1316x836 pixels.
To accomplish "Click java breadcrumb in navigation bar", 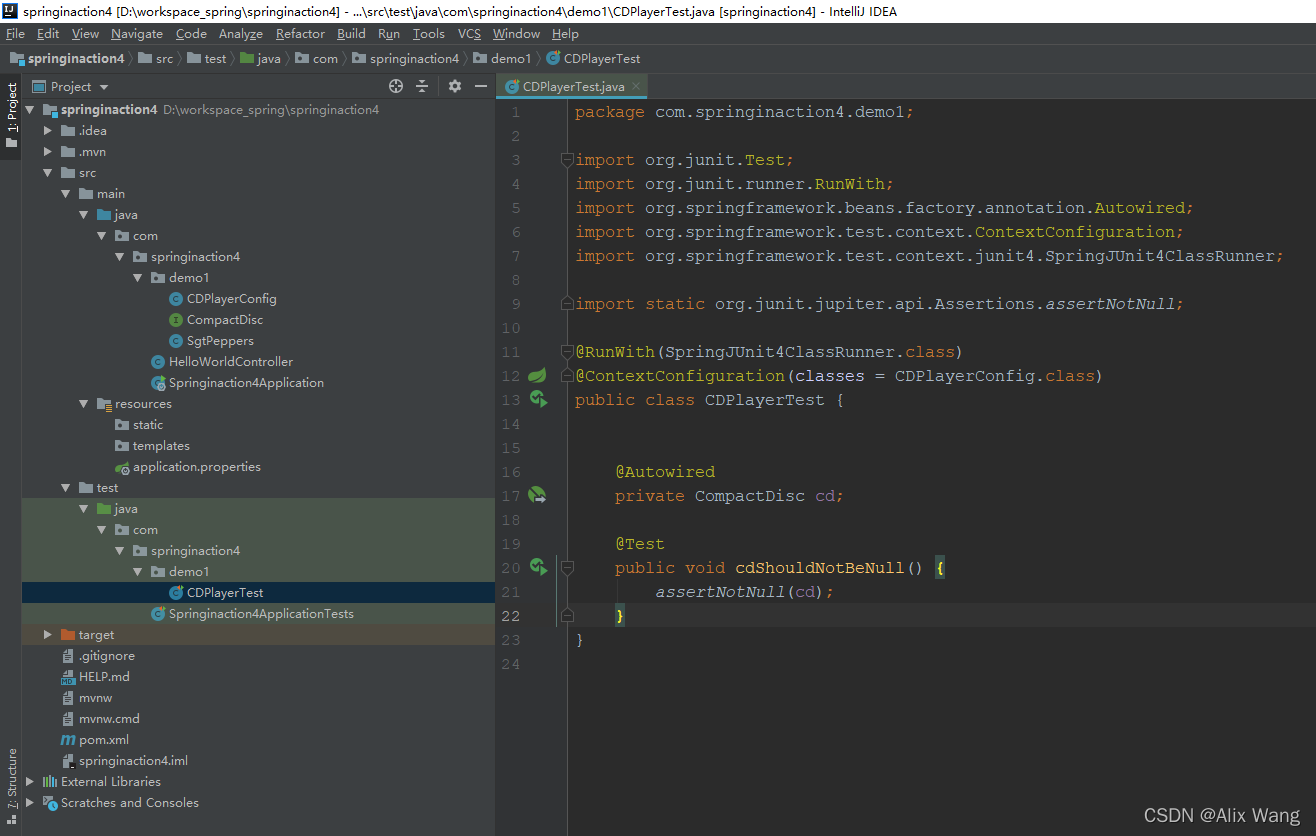I will (260, 59).
